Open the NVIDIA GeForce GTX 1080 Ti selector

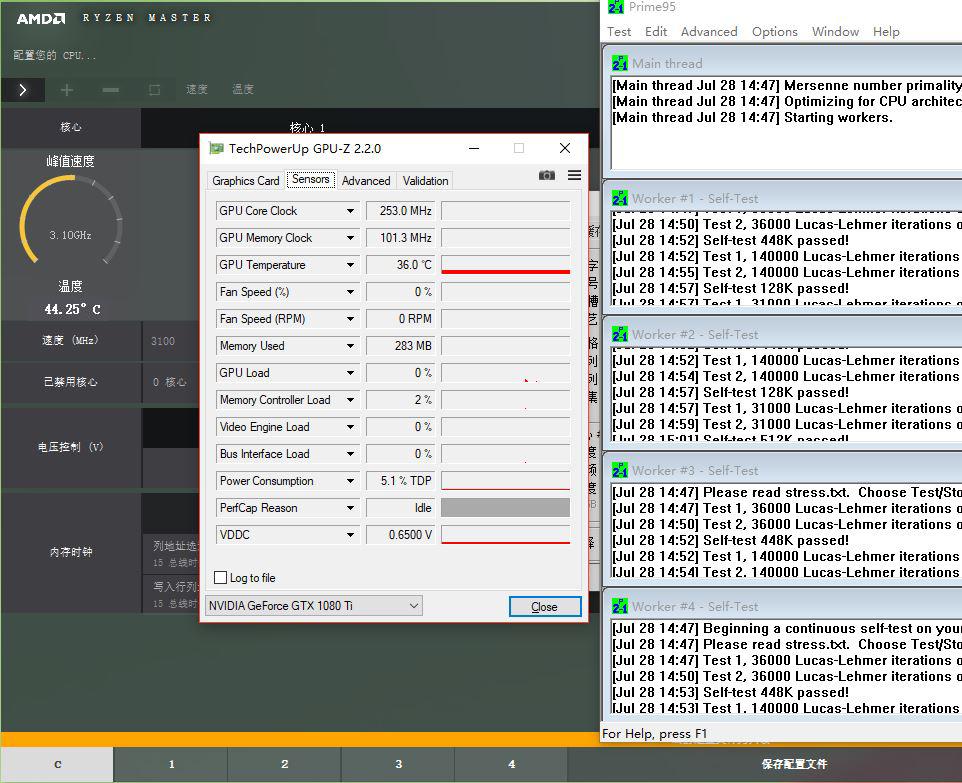point(313,606)
